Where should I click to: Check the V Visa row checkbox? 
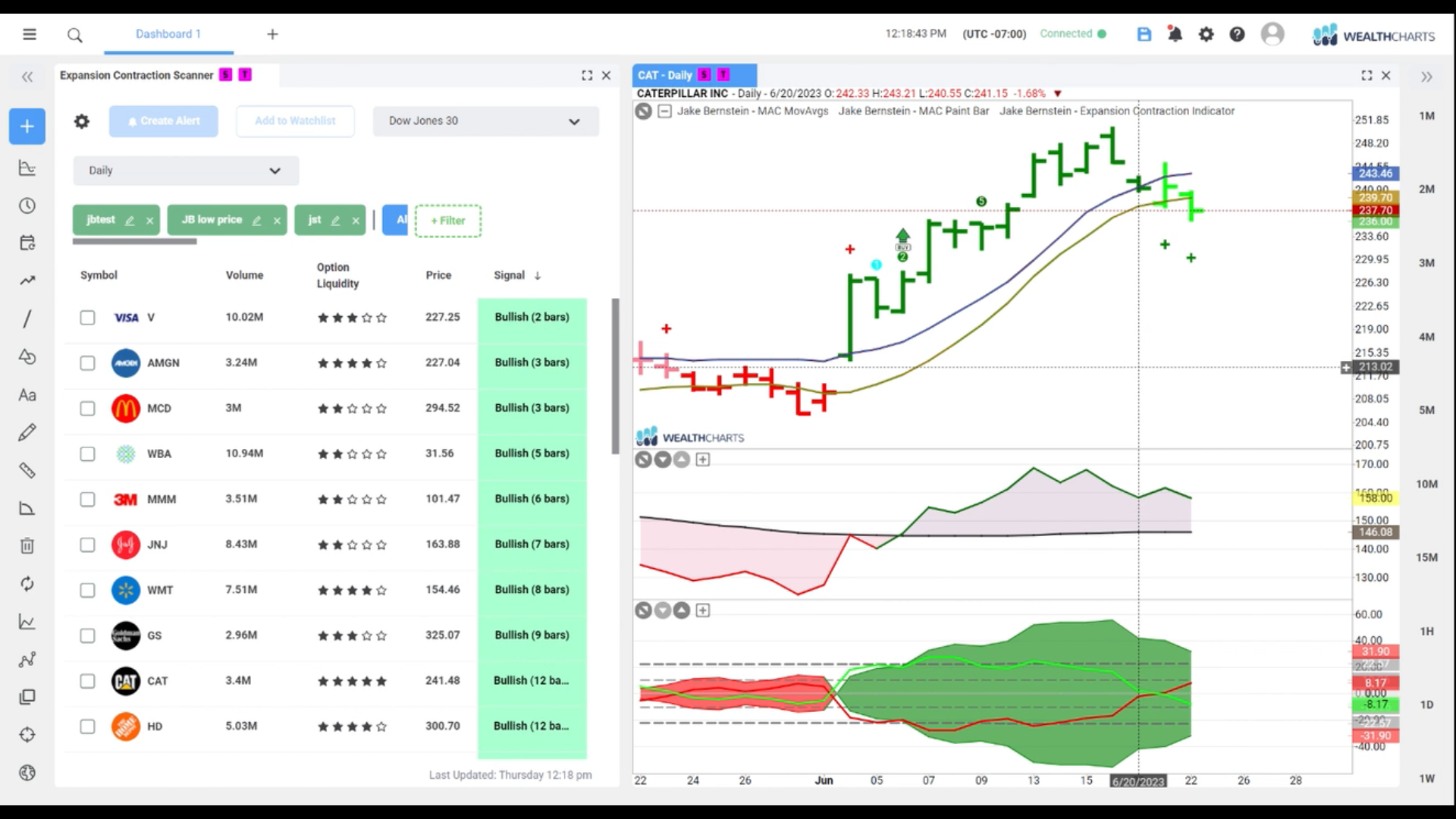(88, 318)
